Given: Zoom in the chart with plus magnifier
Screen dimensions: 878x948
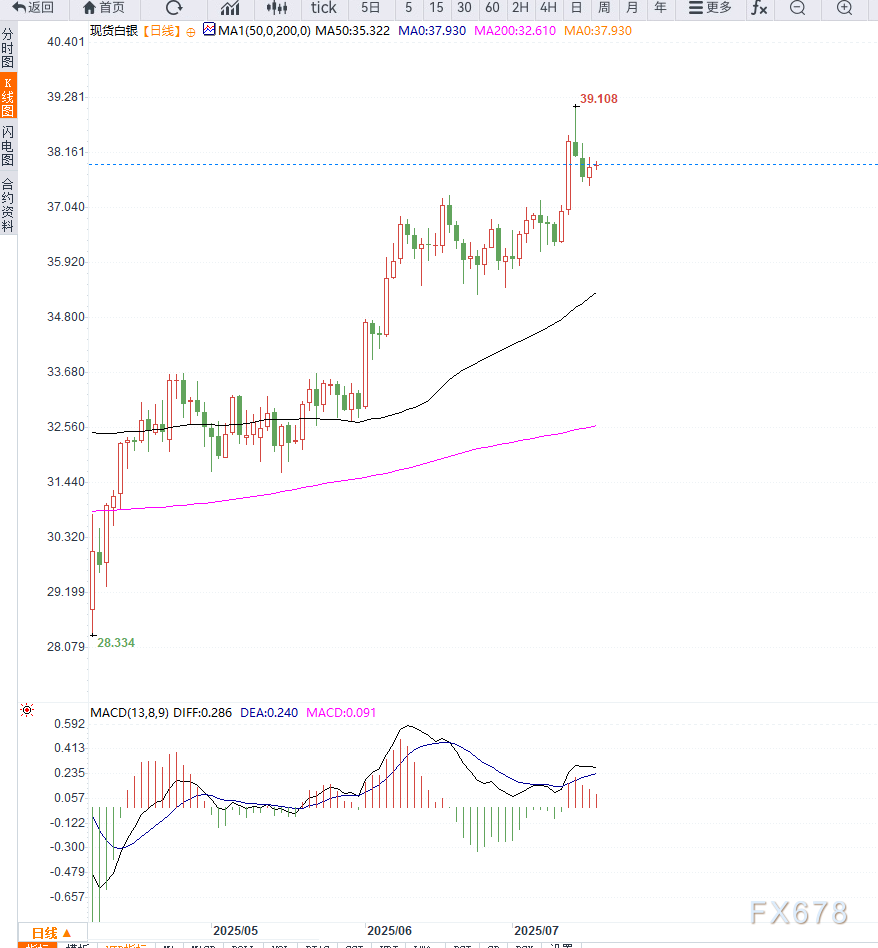Looking at the screenshot, I should point(845,8).
